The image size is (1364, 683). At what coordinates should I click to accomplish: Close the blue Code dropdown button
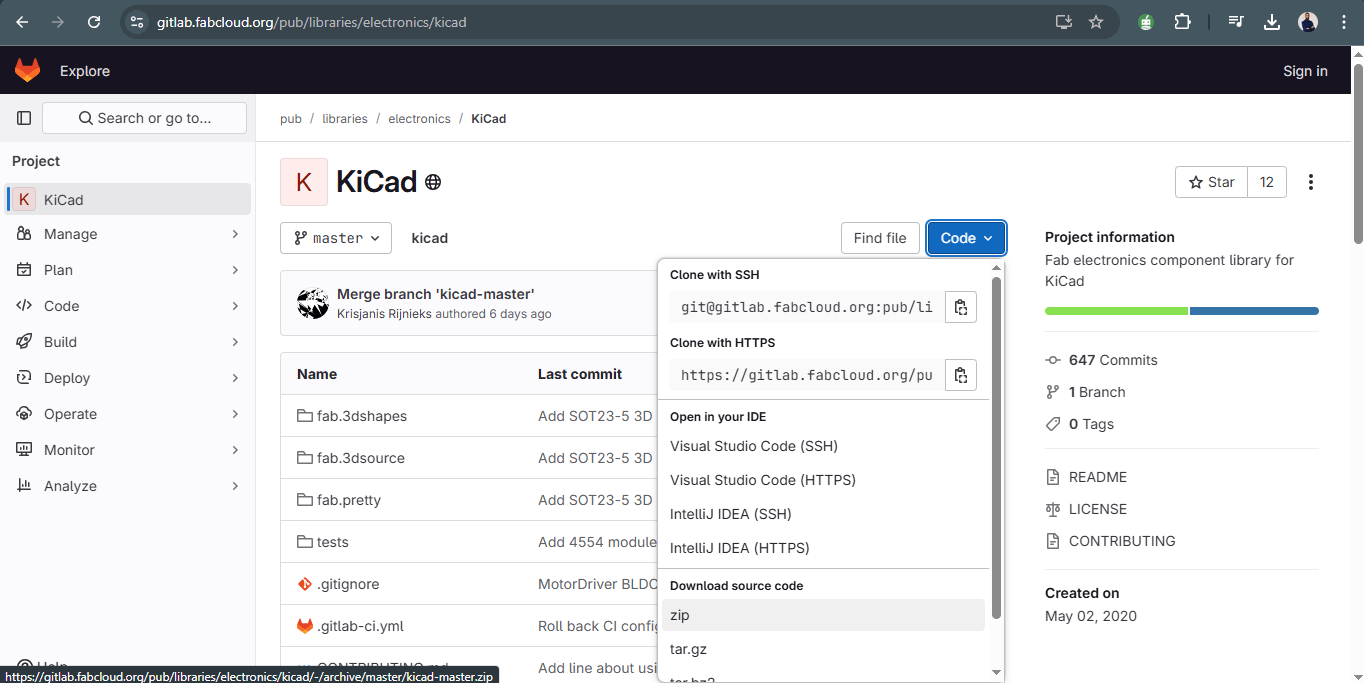(x=966, y=238)
